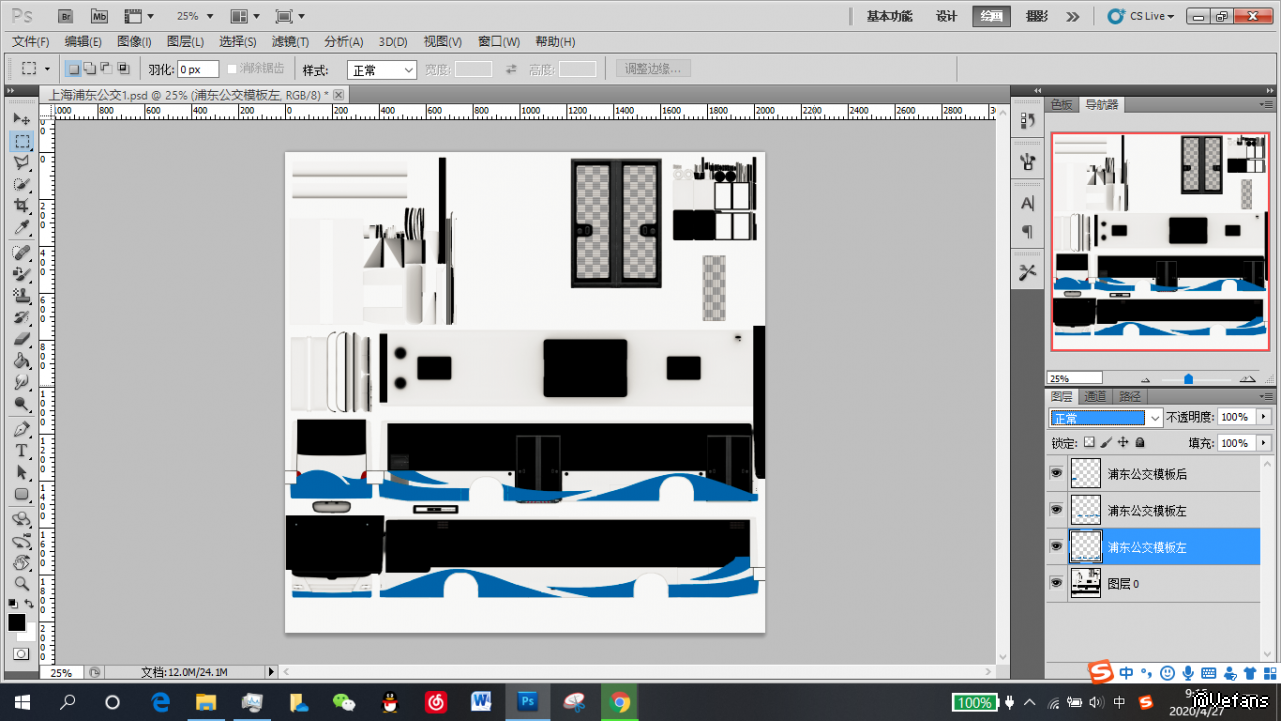
Task: Open the Character panel icon
Action: coord(1027,203)
